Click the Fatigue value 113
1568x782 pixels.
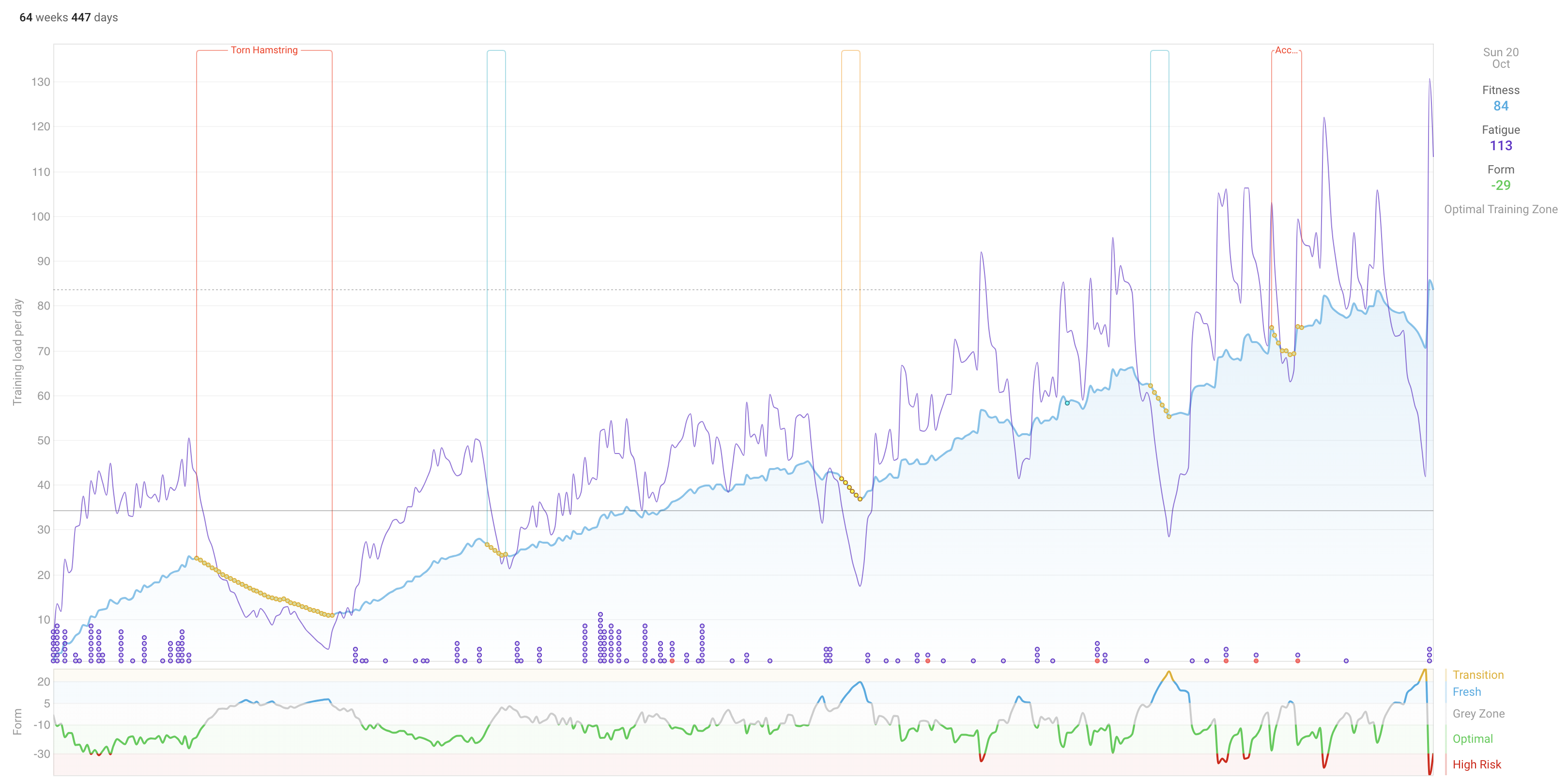click(x=1500, y=145)
